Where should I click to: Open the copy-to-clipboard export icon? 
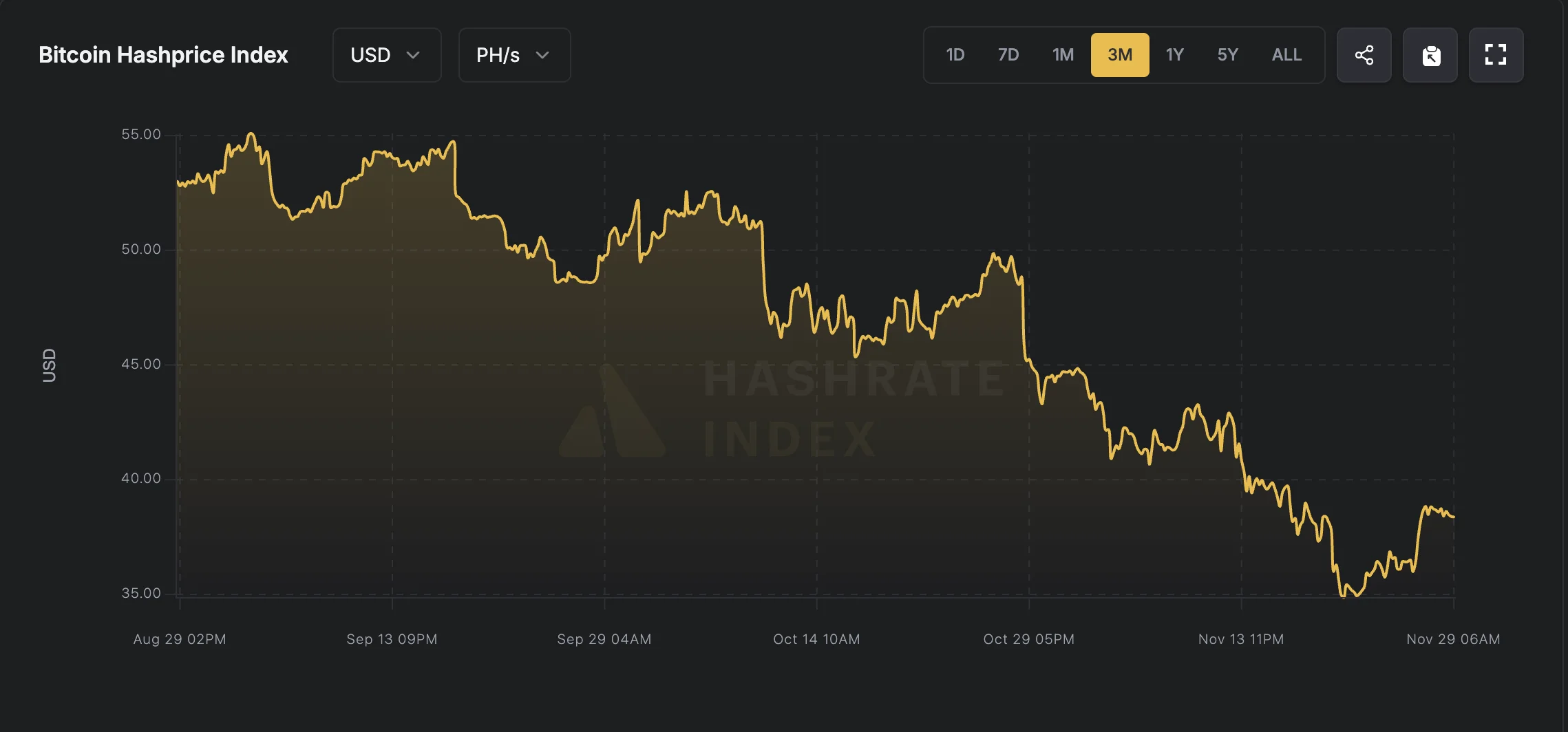1430,55
